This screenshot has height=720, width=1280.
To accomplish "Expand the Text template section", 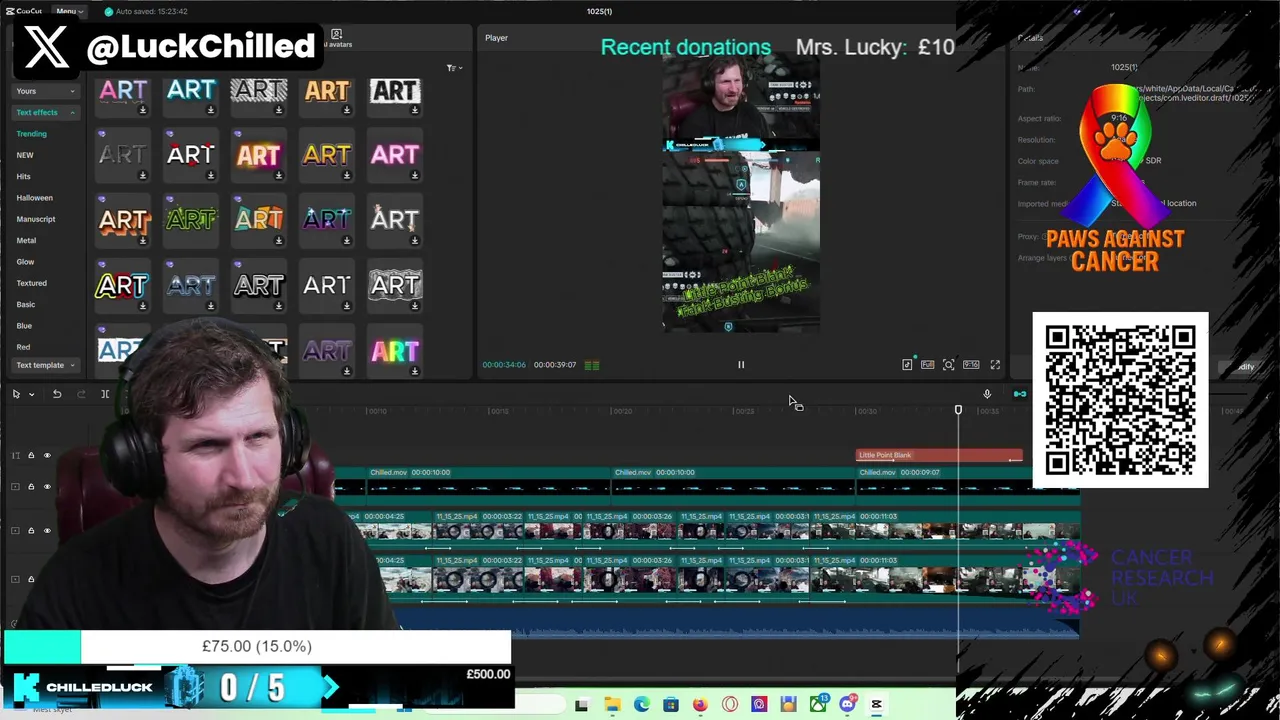I will coord(45,365).
